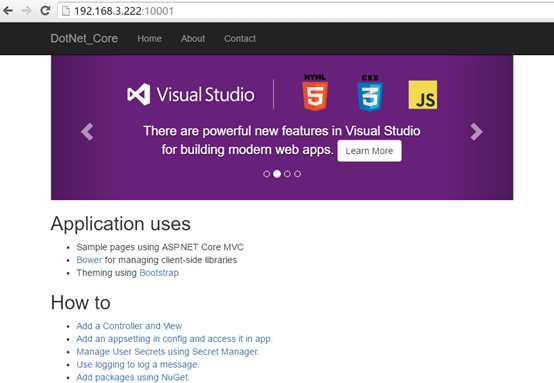
Task: Select the first carousel indicator dot
Action: (267, 174)
